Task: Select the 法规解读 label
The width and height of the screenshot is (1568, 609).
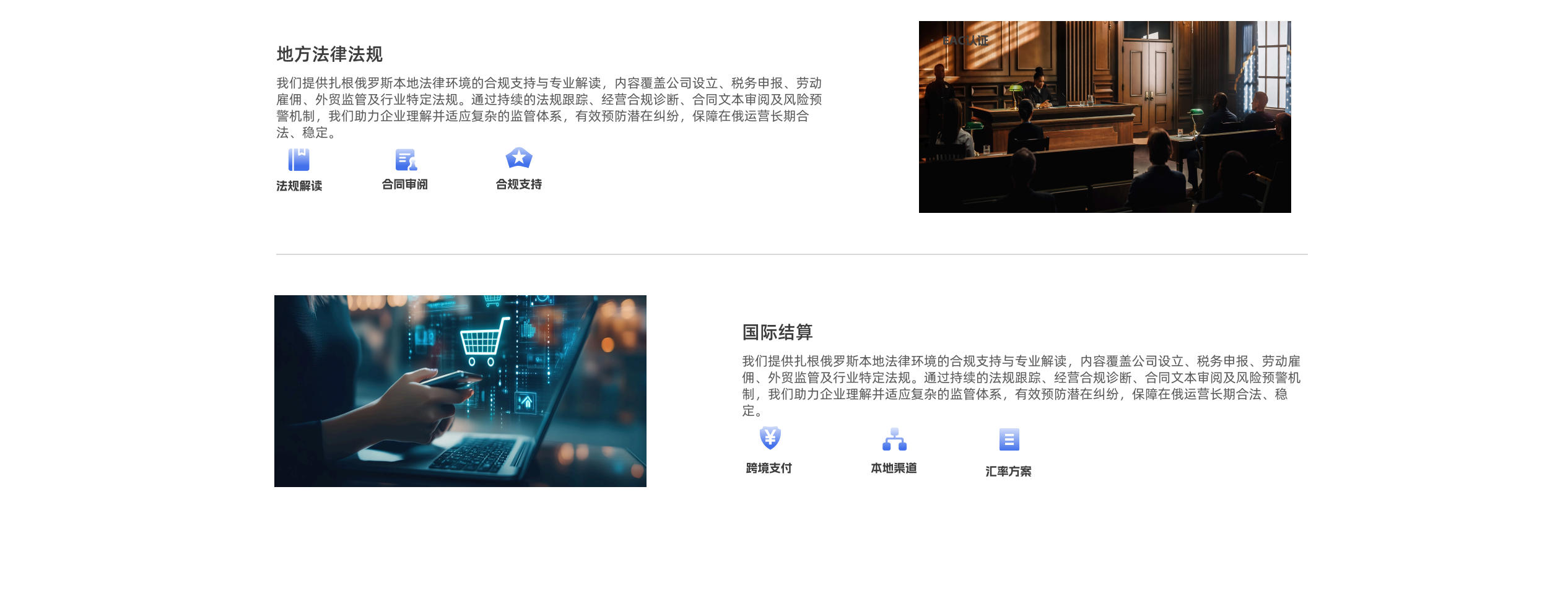Action: 299,186
